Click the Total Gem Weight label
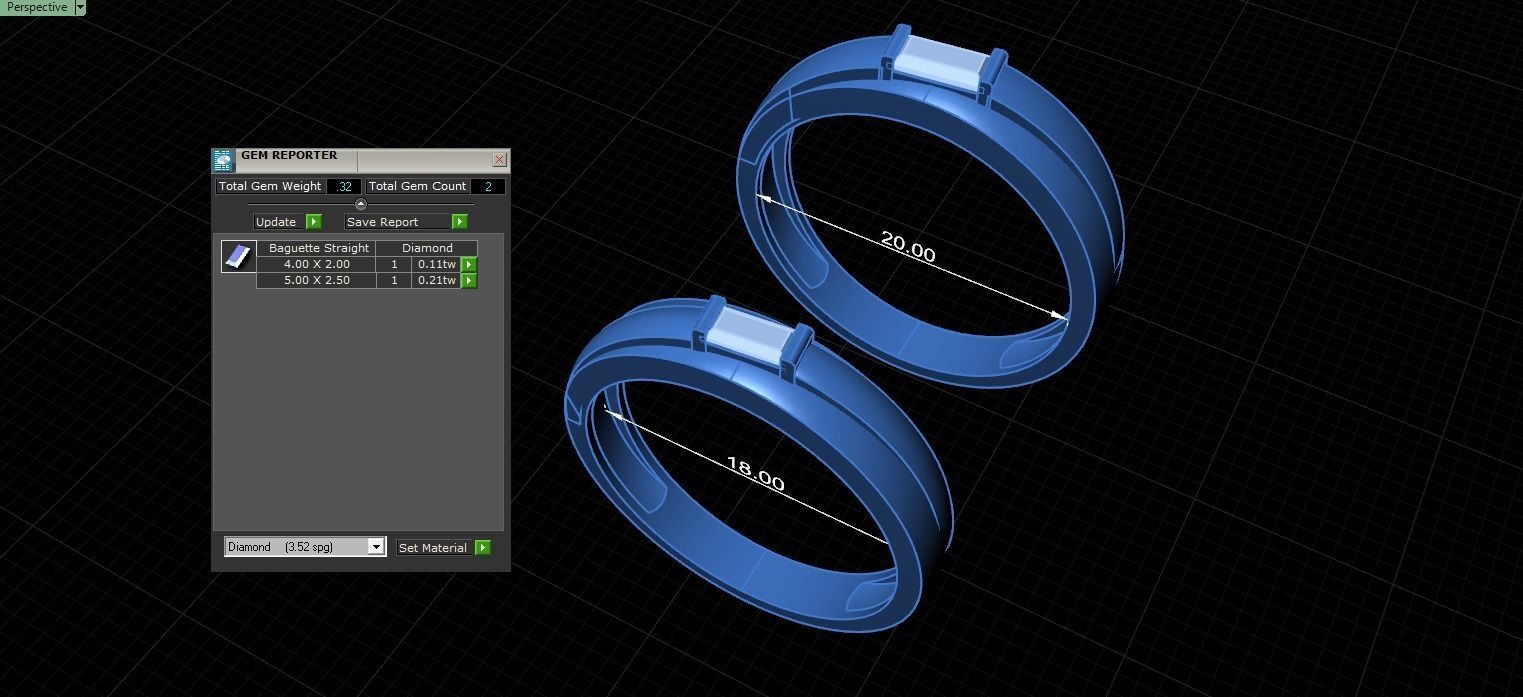This screenshot has height=697, width=1523. [270, 187]
